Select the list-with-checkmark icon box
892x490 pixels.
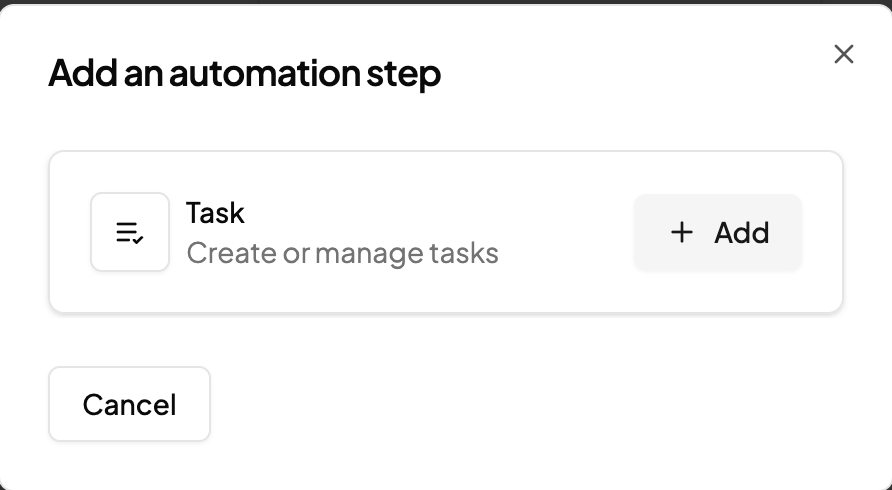coord(130,233)
